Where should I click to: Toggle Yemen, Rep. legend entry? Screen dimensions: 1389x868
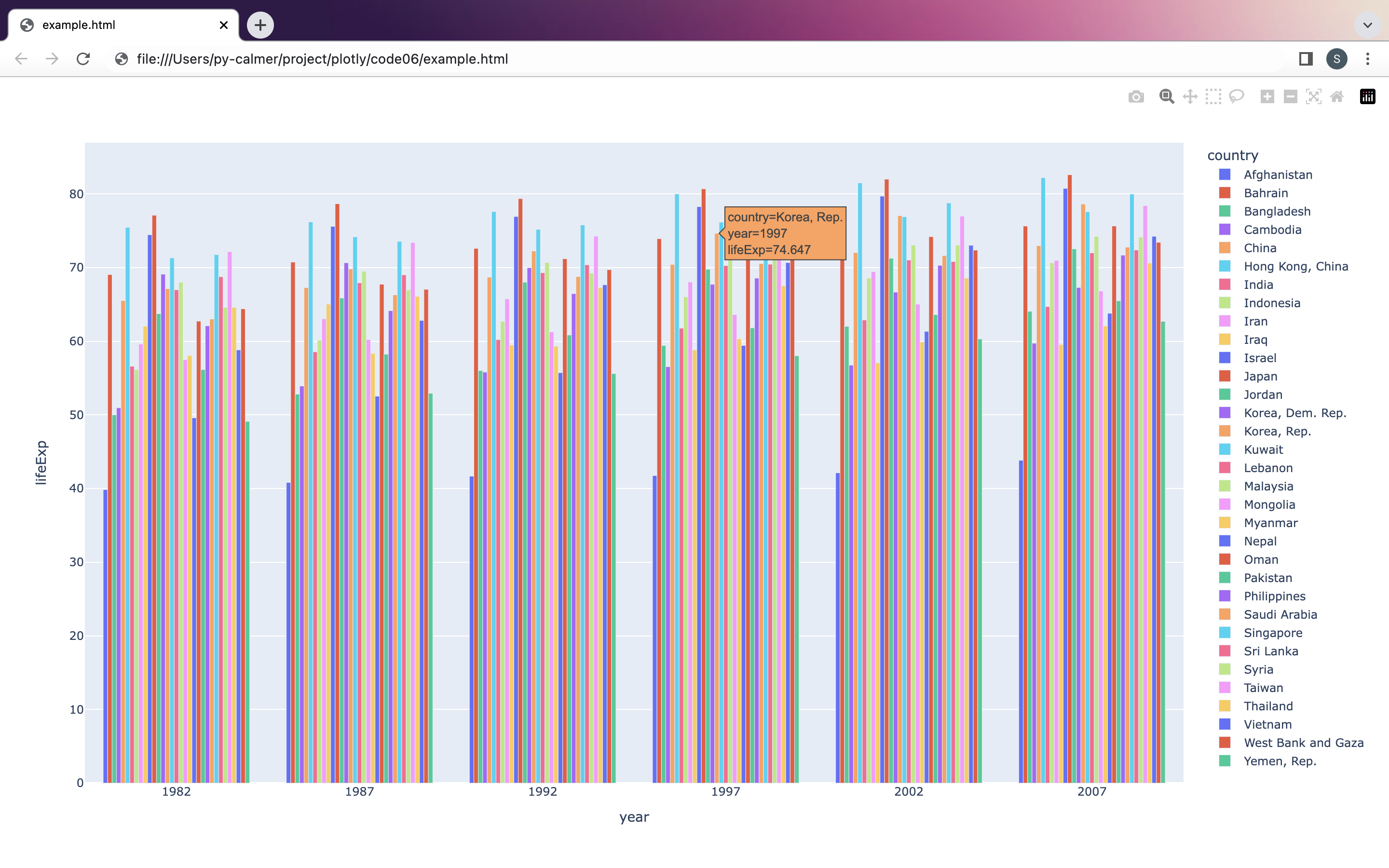pos(1280,760)
